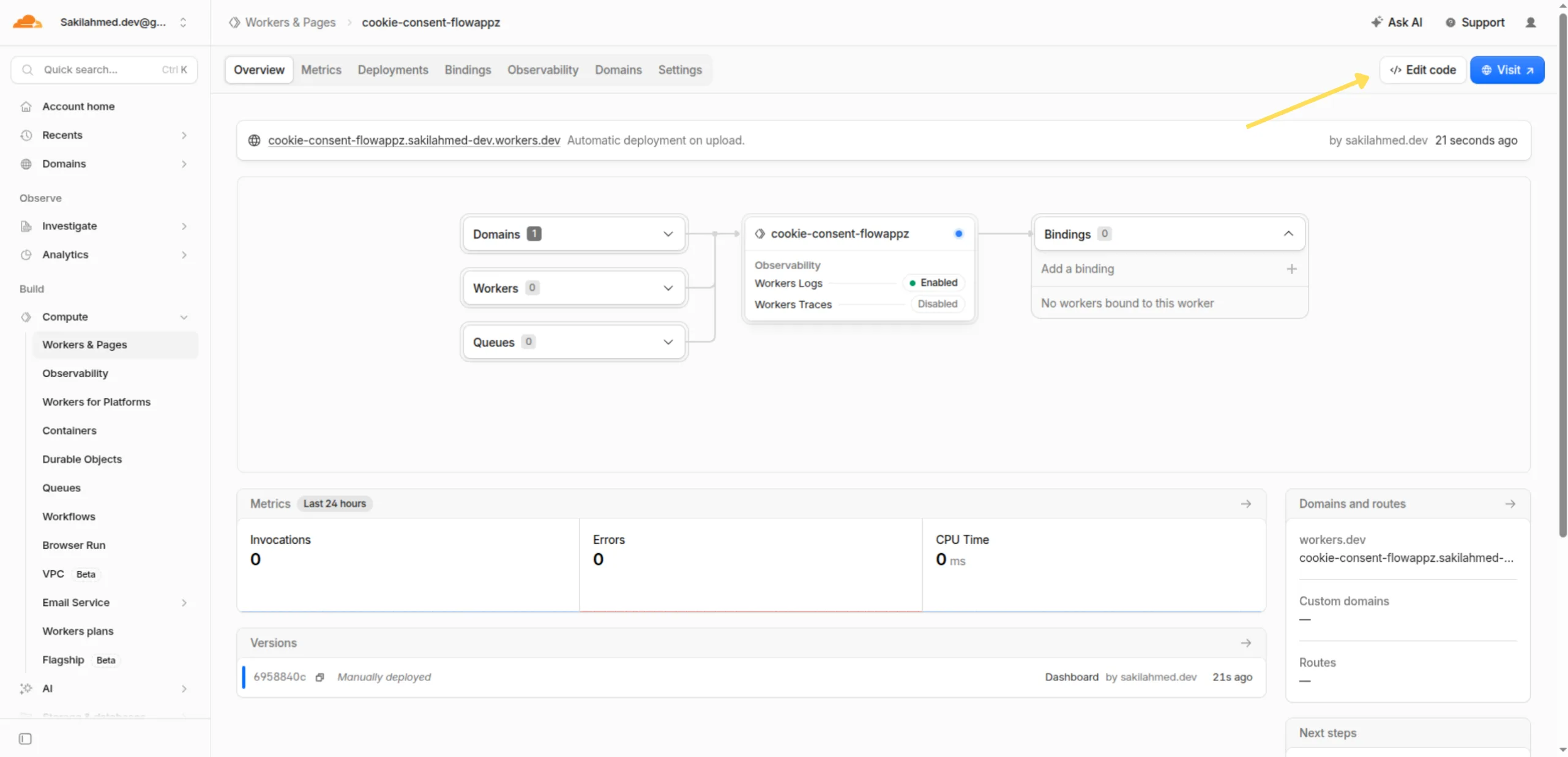Click Ask AI
This screenshot has width=1568, height=757.
(x=1397, y=22)
